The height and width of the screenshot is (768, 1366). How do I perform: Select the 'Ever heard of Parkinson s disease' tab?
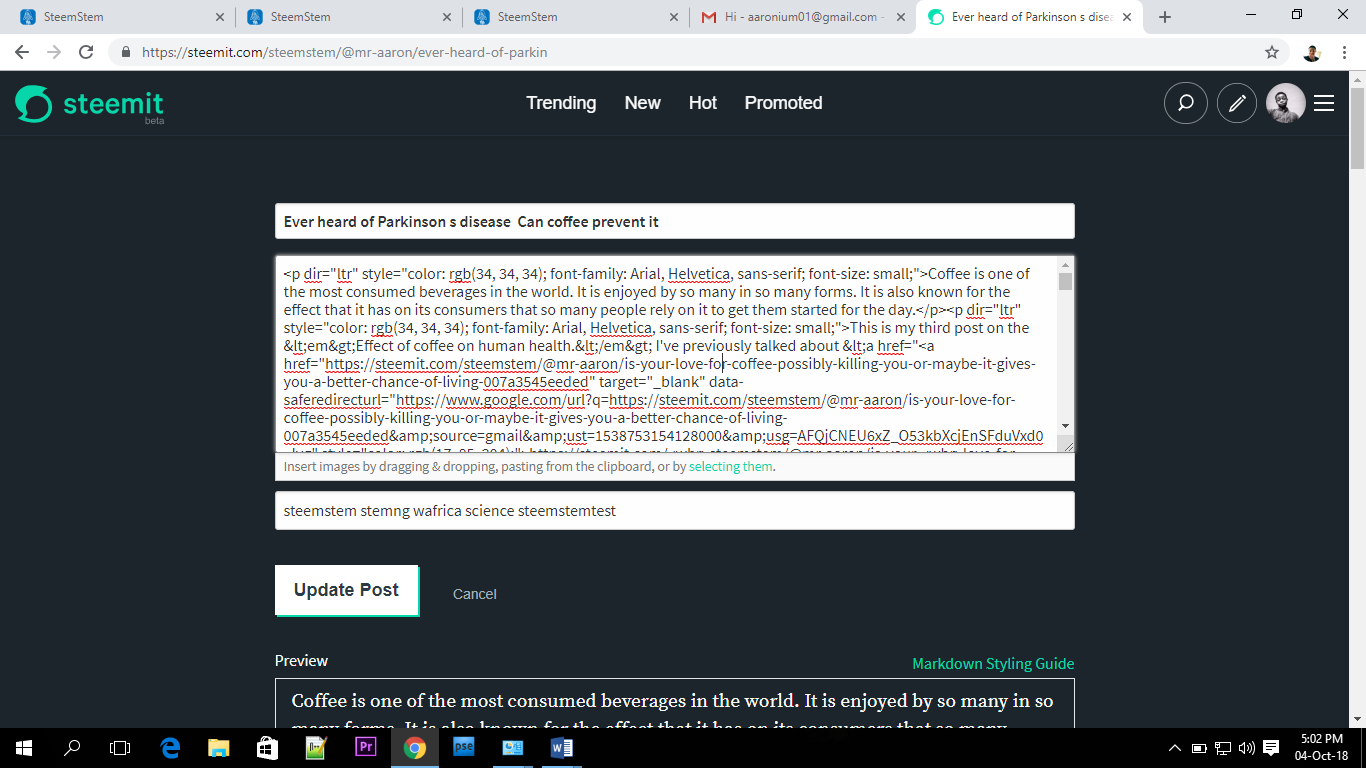(1029, 17)
